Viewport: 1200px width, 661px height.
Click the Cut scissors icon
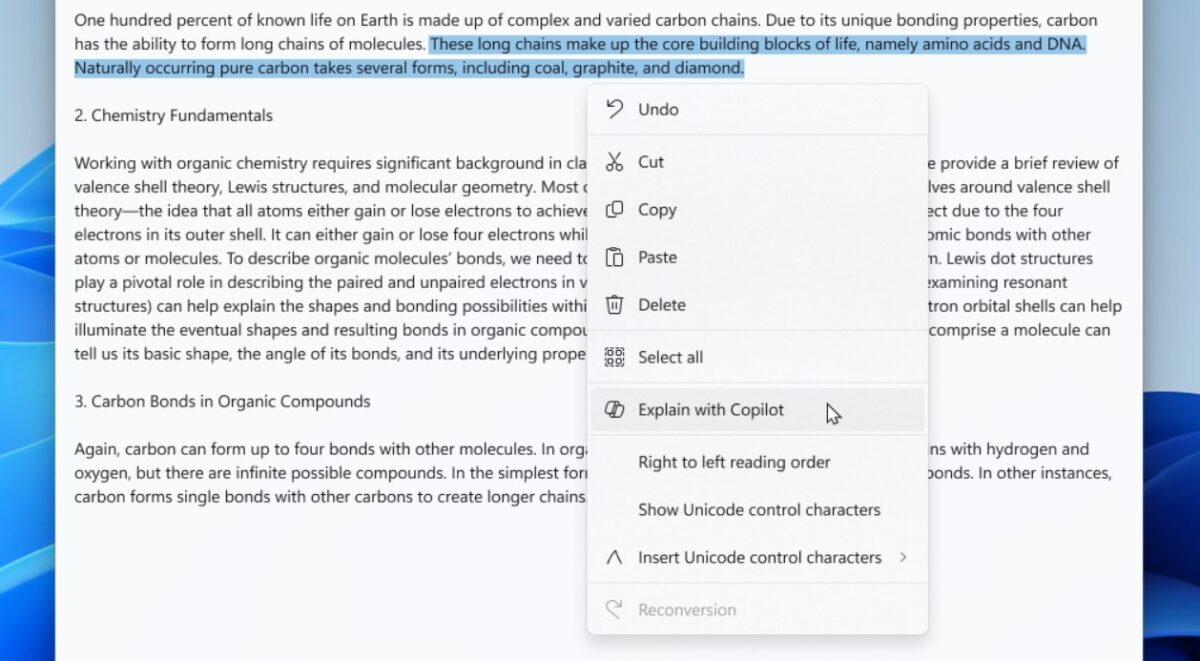615,162
